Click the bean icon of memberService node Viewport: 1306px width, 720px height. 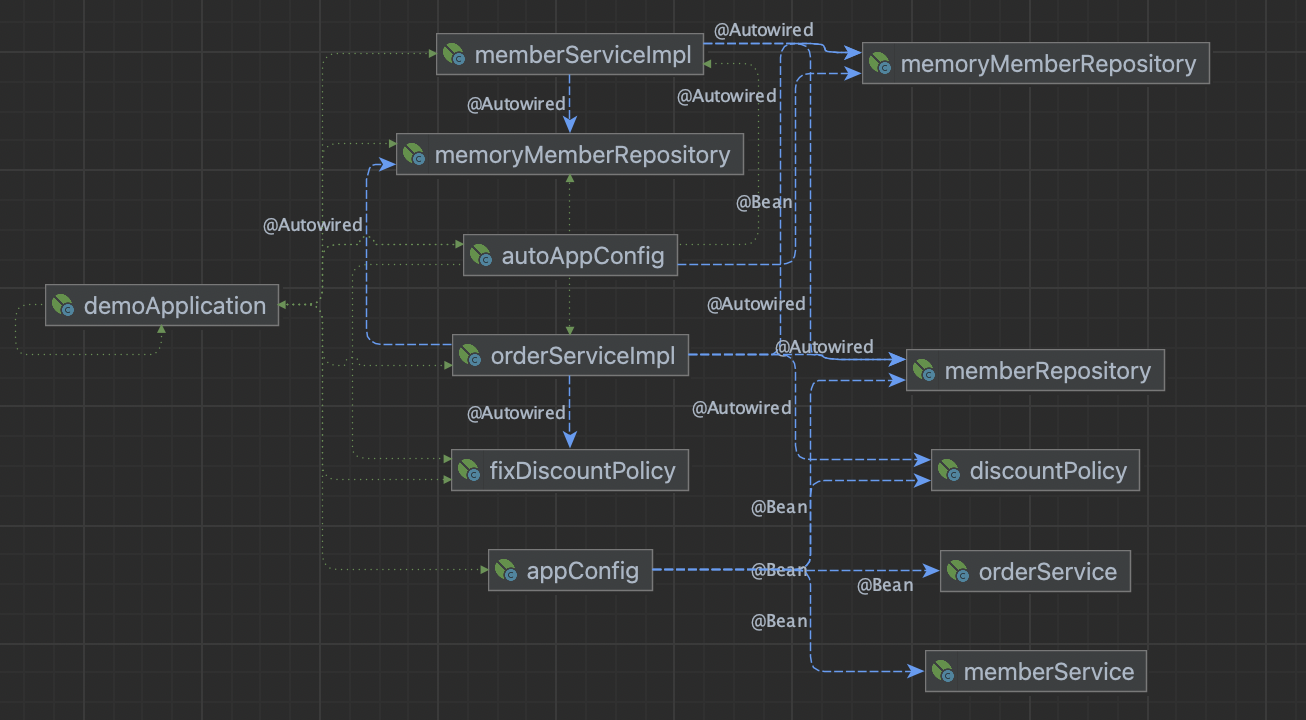point(944,671)
